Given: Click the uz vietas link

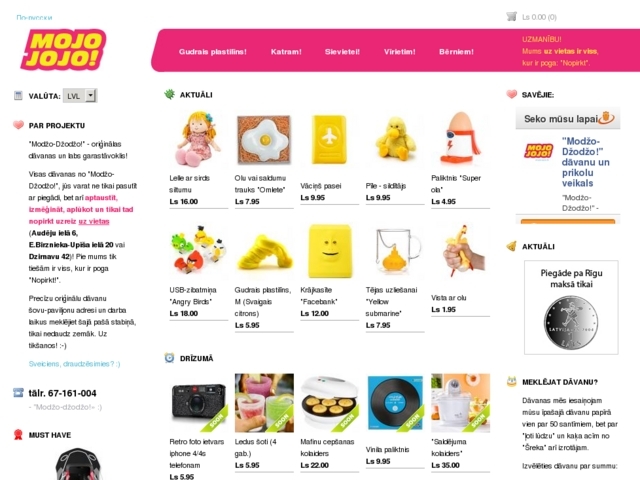Looking at the screenshot, I should 94,221.
